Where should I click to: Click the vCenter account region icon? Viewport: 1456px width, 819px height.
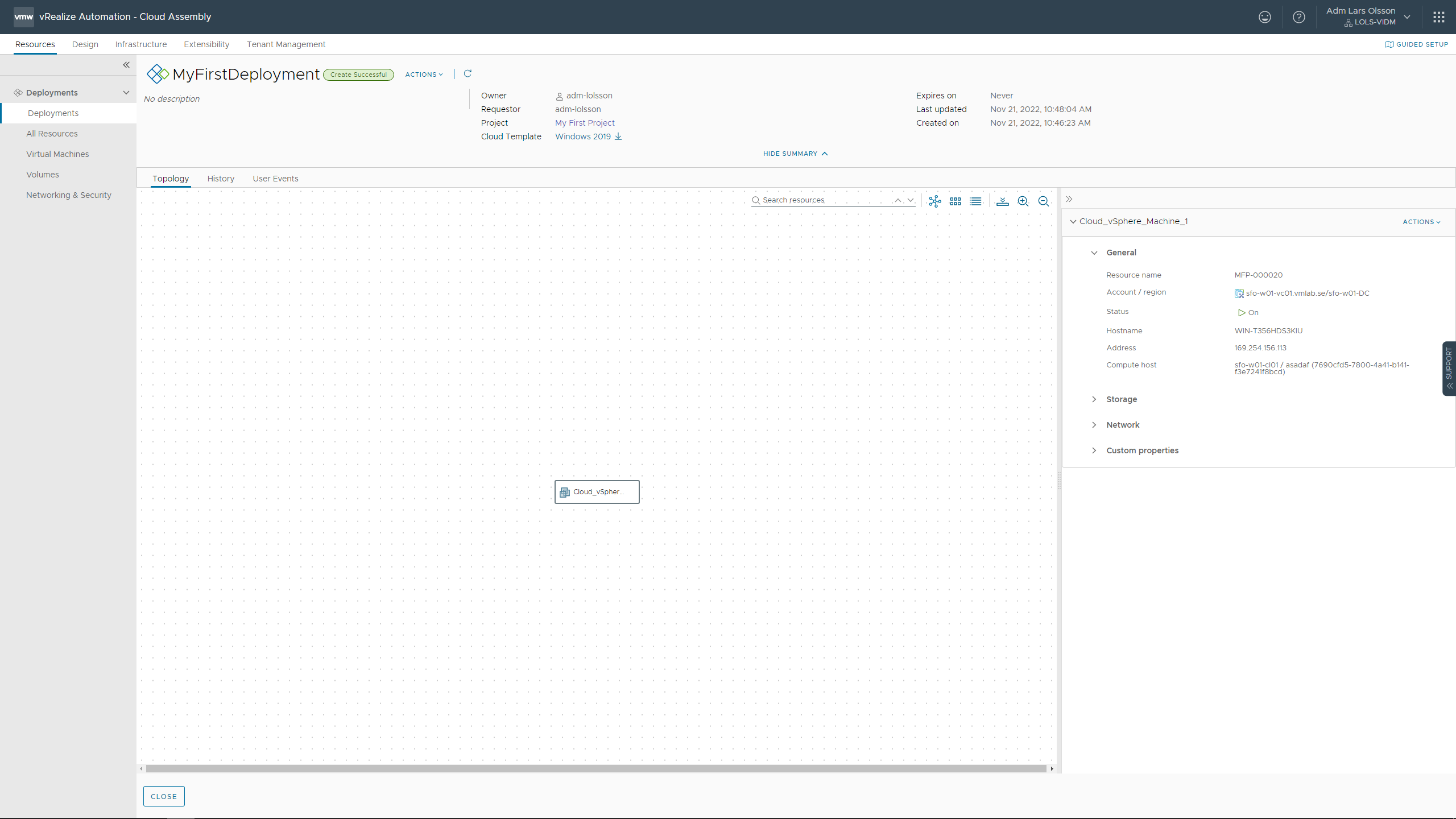[x=1239, y=293]
